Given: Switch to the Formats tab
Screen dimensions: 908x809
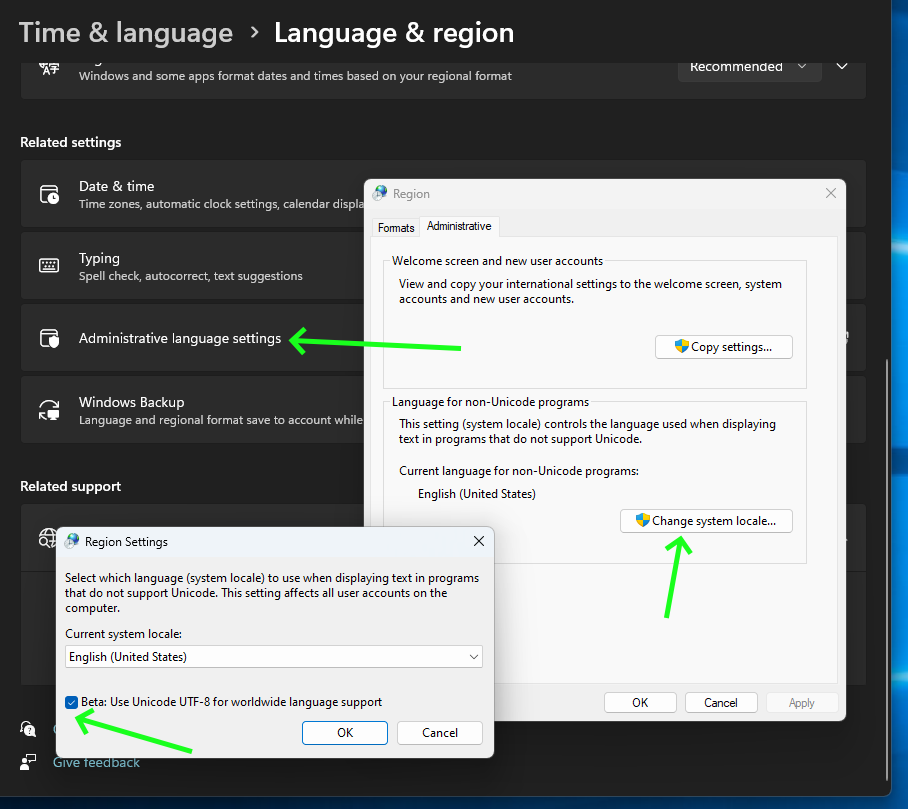Looking at the screenshot, I should coord(396,228).
